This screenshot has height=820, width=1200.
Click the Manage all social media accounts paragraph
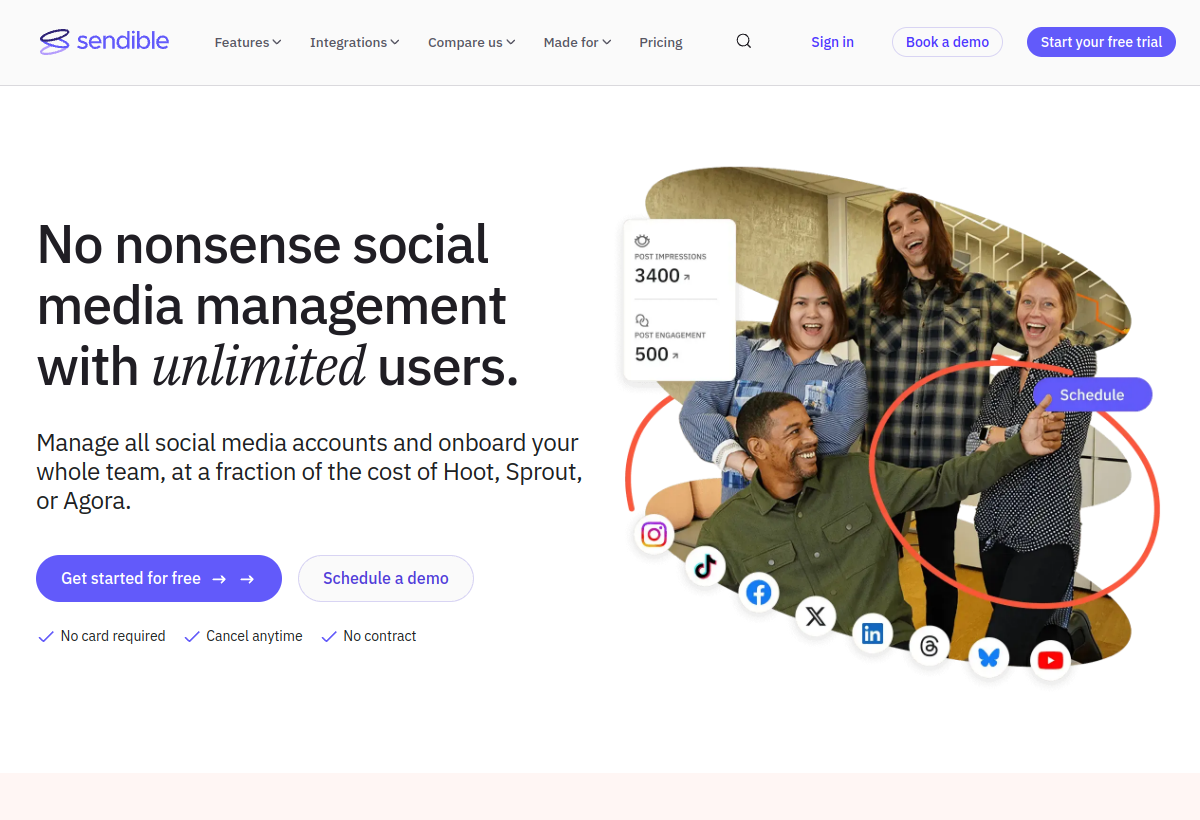click(310, 472)
